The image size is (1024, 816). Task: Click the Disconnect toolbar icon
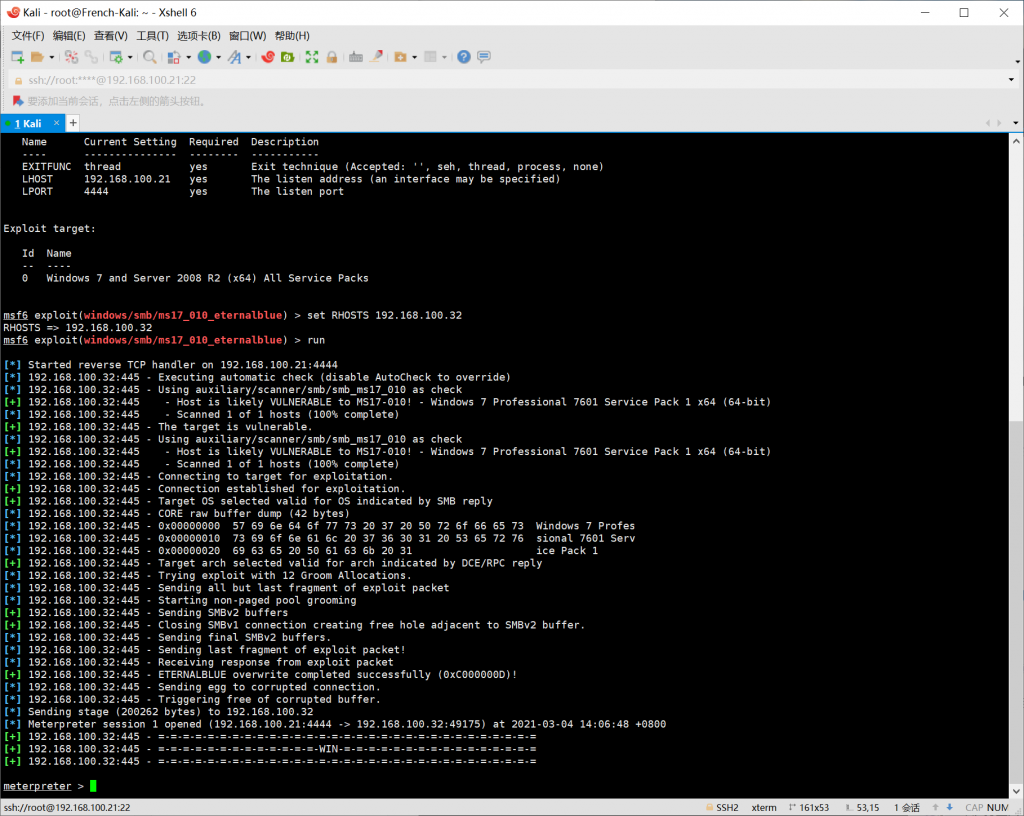click(x=71, y=57)
